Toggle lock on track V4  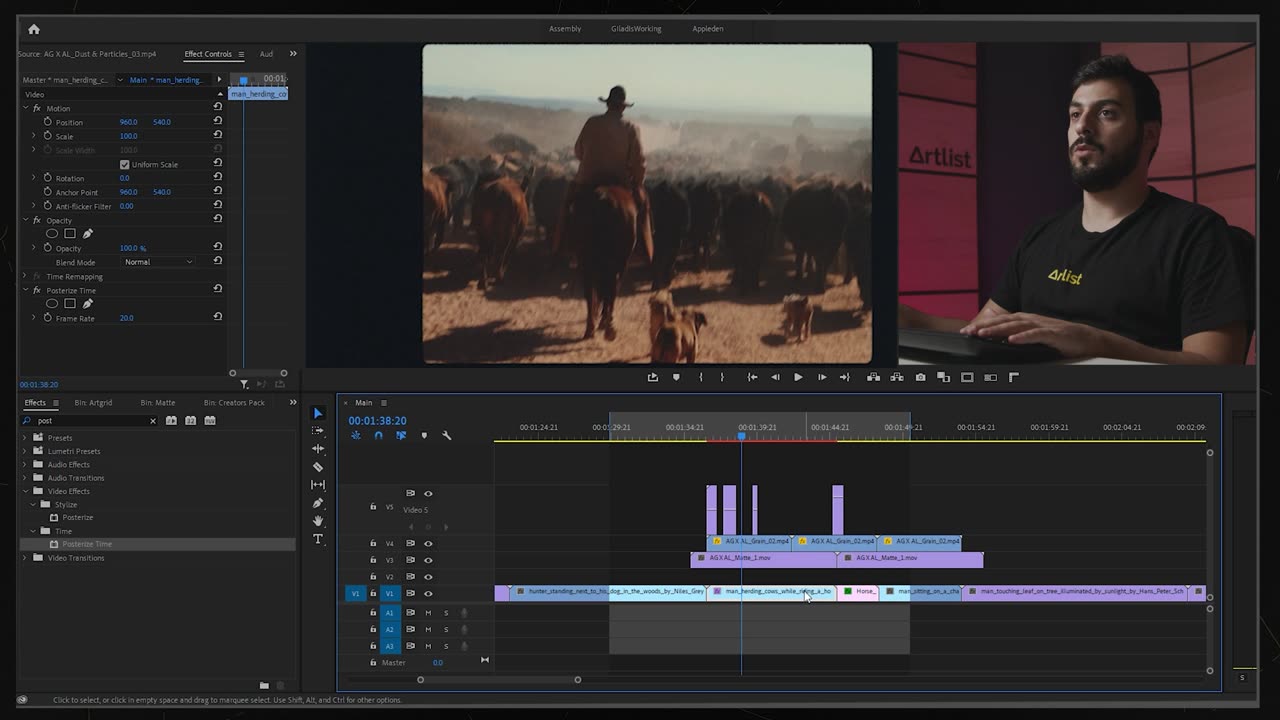click(373, 543)
